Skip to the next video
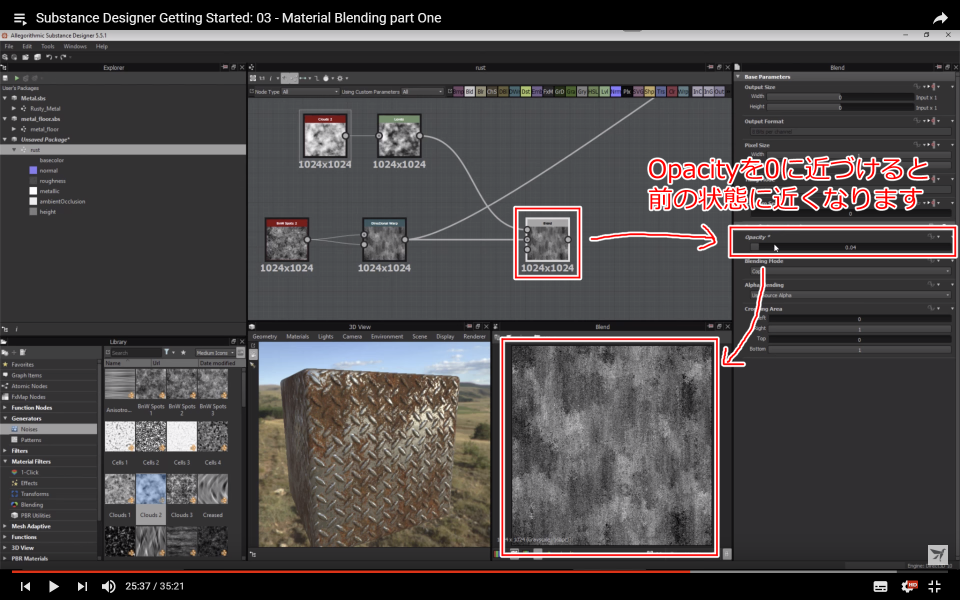This screenshot has height=600, width=960. 82,587
